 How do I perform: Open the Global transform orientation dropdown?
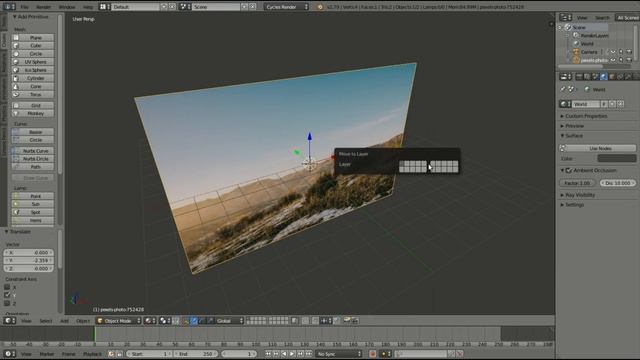coord(229,321)
